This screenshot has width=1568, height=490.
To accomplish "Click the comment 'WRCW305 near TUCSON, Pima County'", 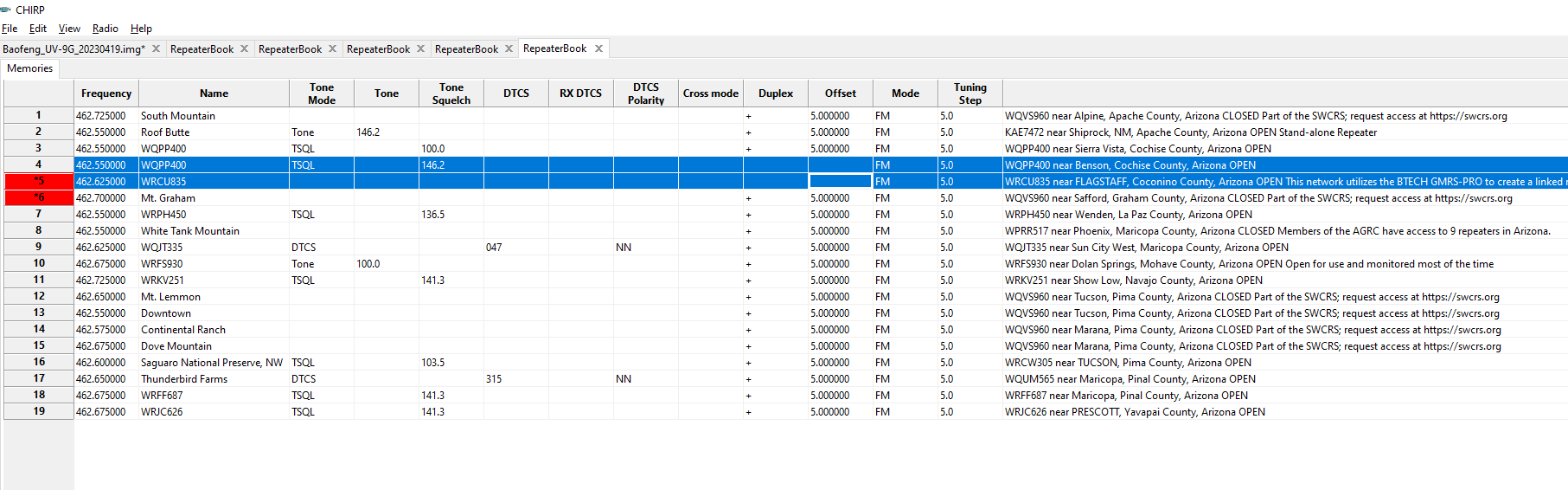I will point(1285,362).
